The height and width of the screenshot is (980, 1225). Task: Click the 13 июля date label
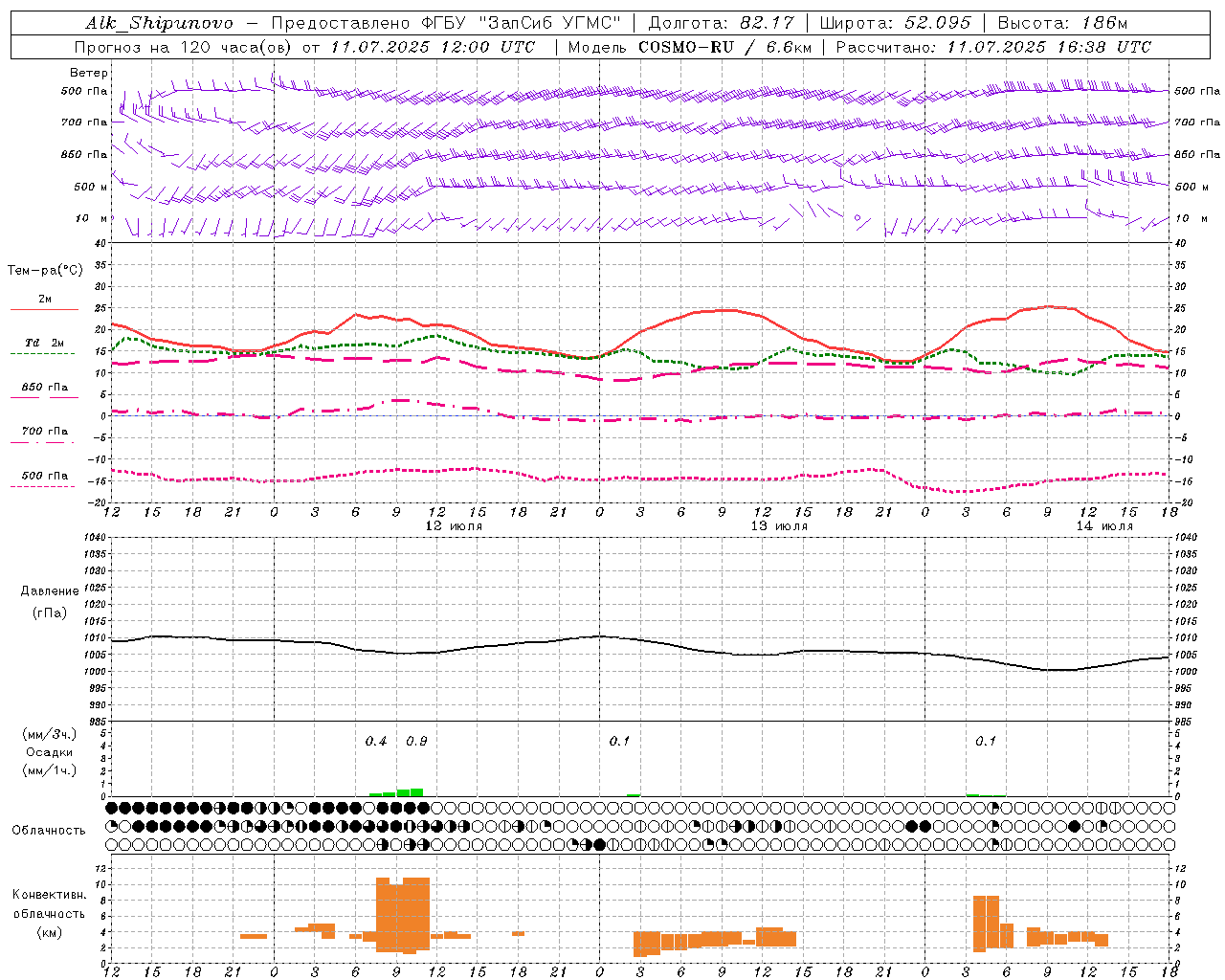(x=779, y=526)
